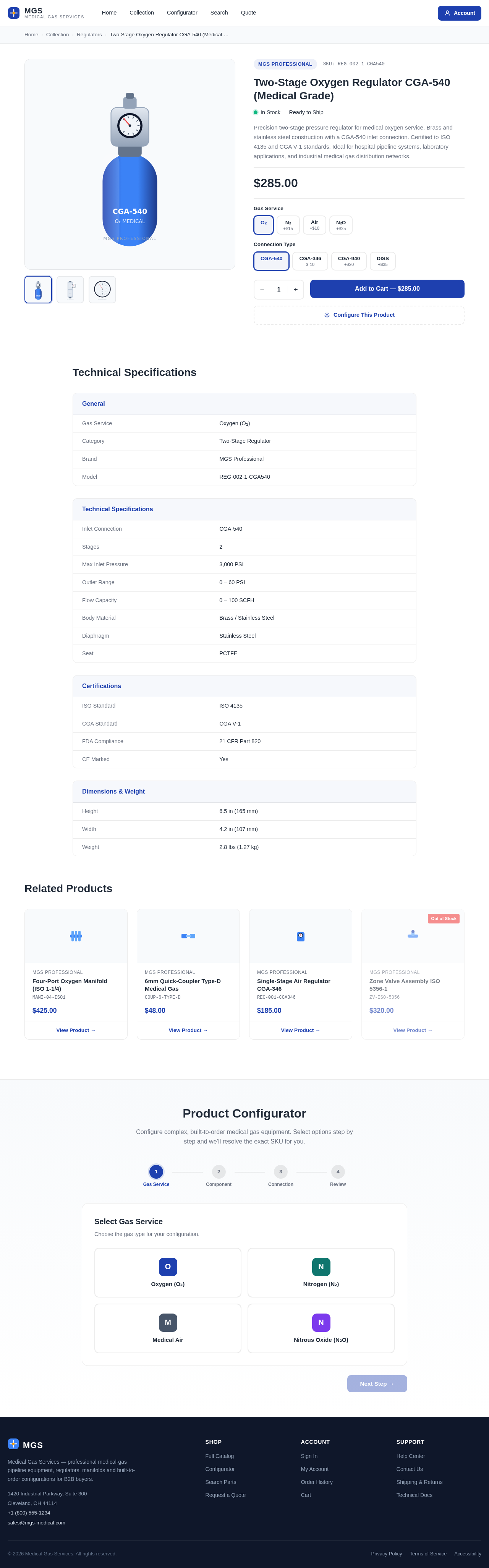Choose CGA-346 connection type
The width and height of the screenshot is (489, 1568).
(x=310, y=261)
